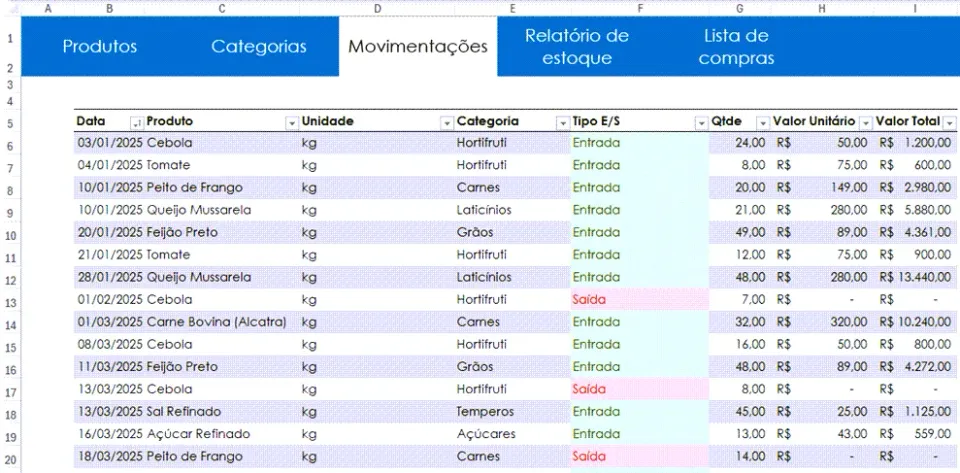Image resolution: width=960 pixels, height=473 pixels.
Task: Switch to the Produtos tab
Action: point(100,47)
